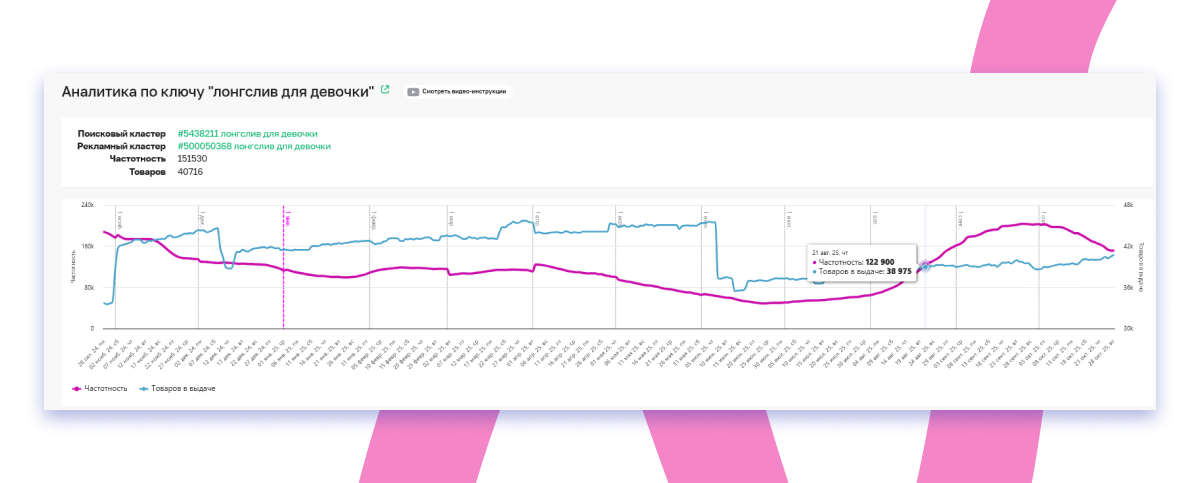The image size is (1200, 483).
Task: Click the left Частотность axis title
Action: click(x=73, y=266)
